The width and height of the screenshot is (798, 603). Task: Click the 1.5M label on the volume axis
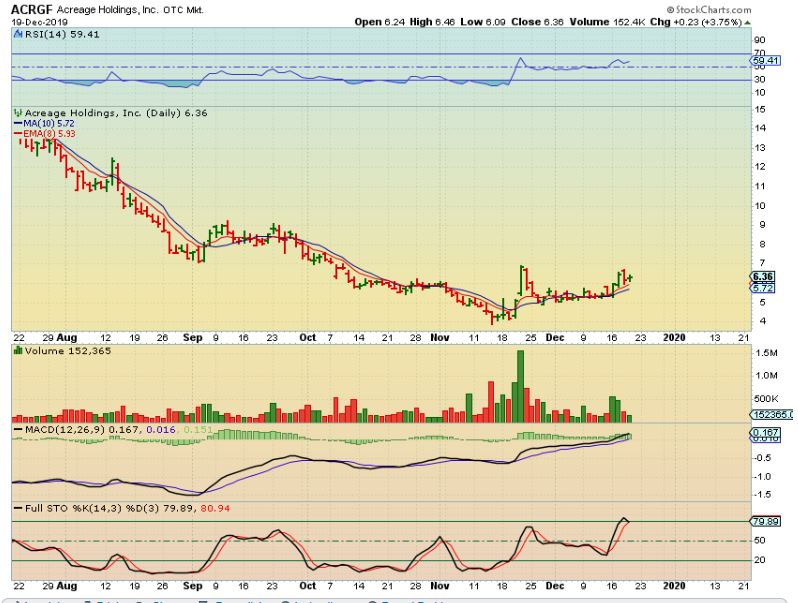coord(767,353)
